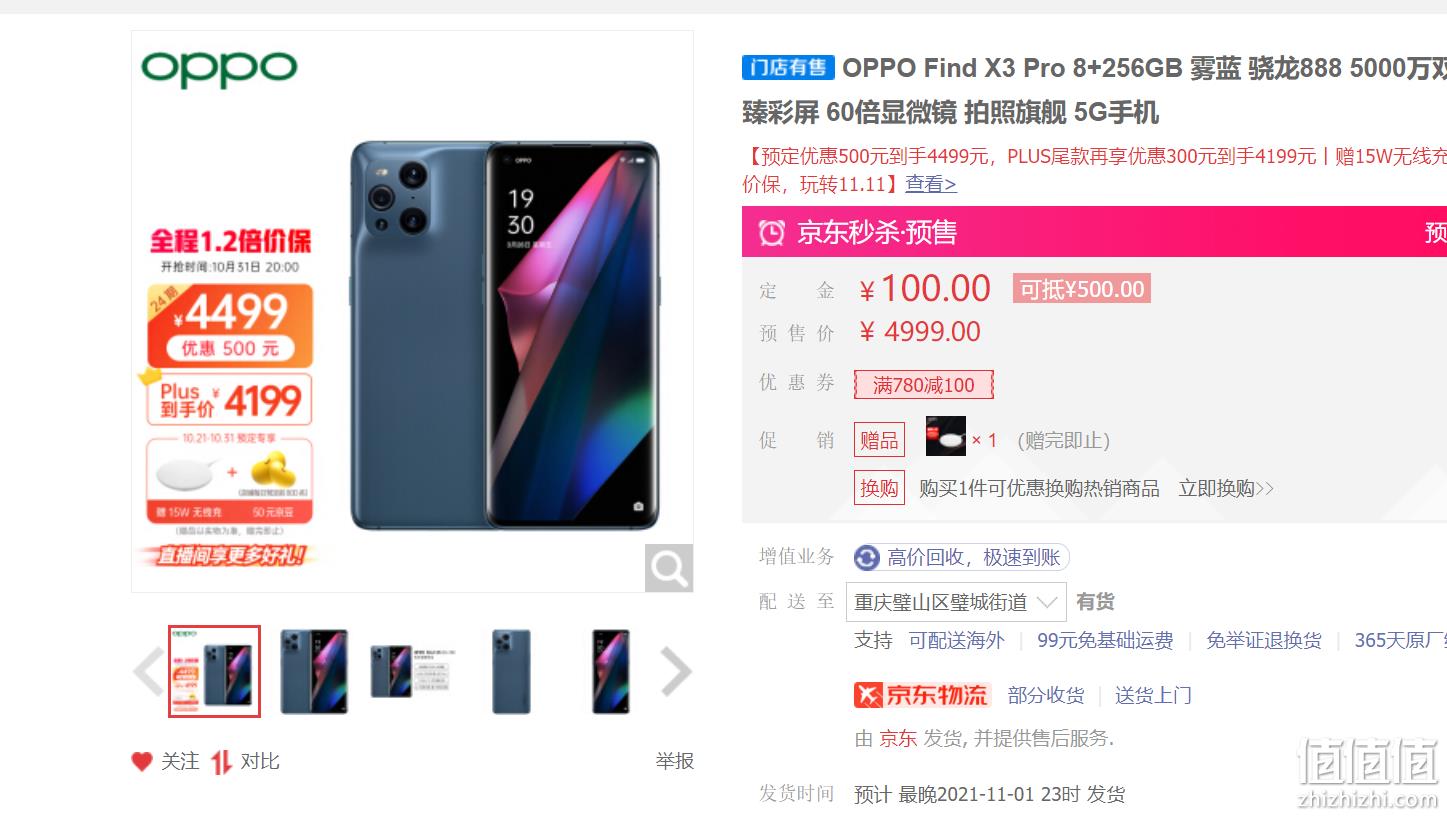1447x817 pixels.
Task: Click the 京东物流 logistics logo
Action: point(921,695)
